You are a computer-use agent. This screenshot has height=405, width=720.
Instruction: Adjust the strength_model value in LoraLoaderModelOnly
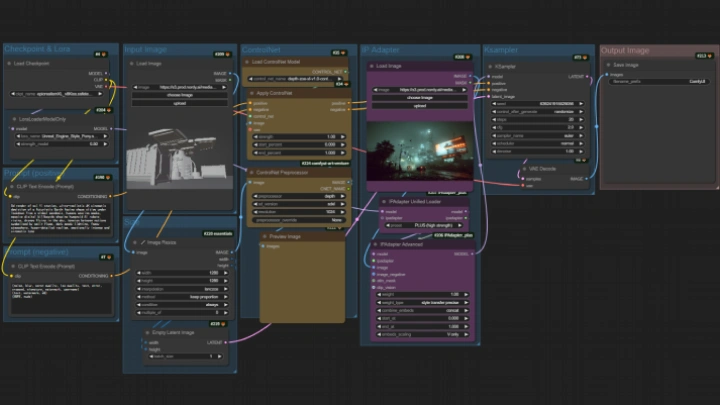point(62,143)
